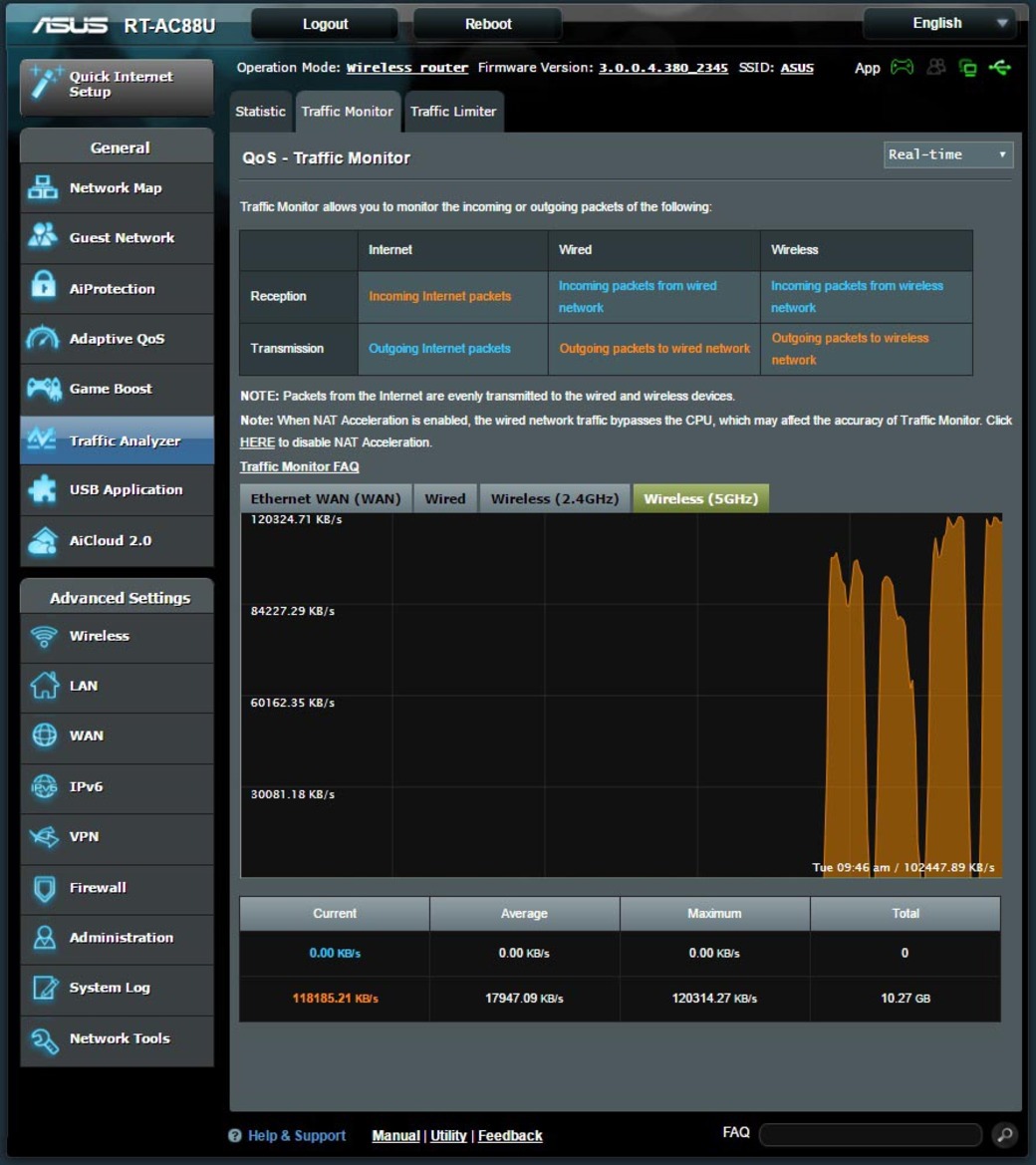The image size is (1036, 1165).
Task: Click the Administration user icon
Action: coord(45,937)
